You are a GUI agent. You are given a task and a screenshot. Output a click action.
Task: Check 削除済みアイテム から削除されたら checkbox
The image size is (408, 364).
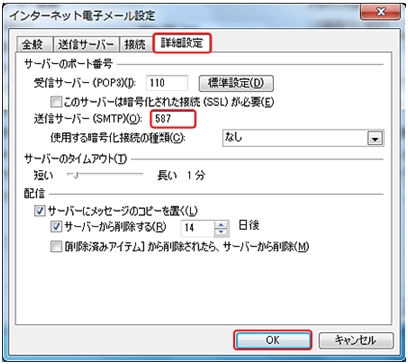56,247
